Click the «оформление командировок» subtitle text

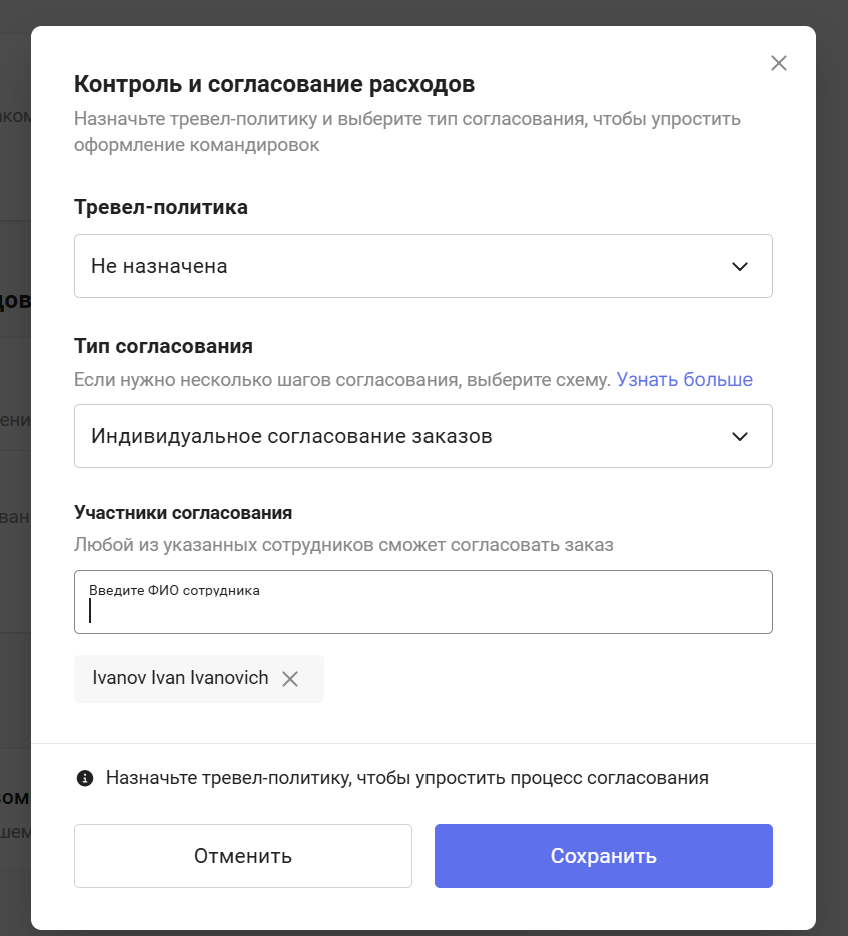pyautogui.click(x=196, y=145)
